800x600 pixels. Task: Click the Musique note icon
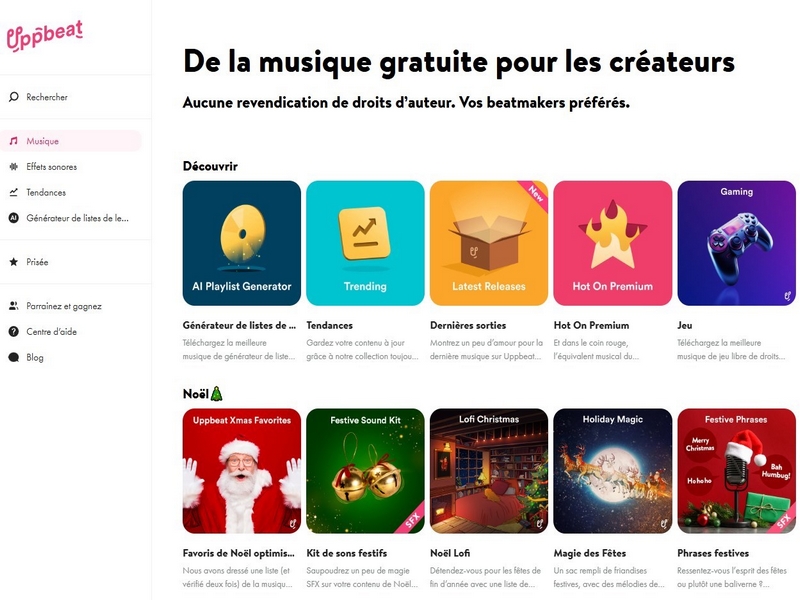click(14, 141)
